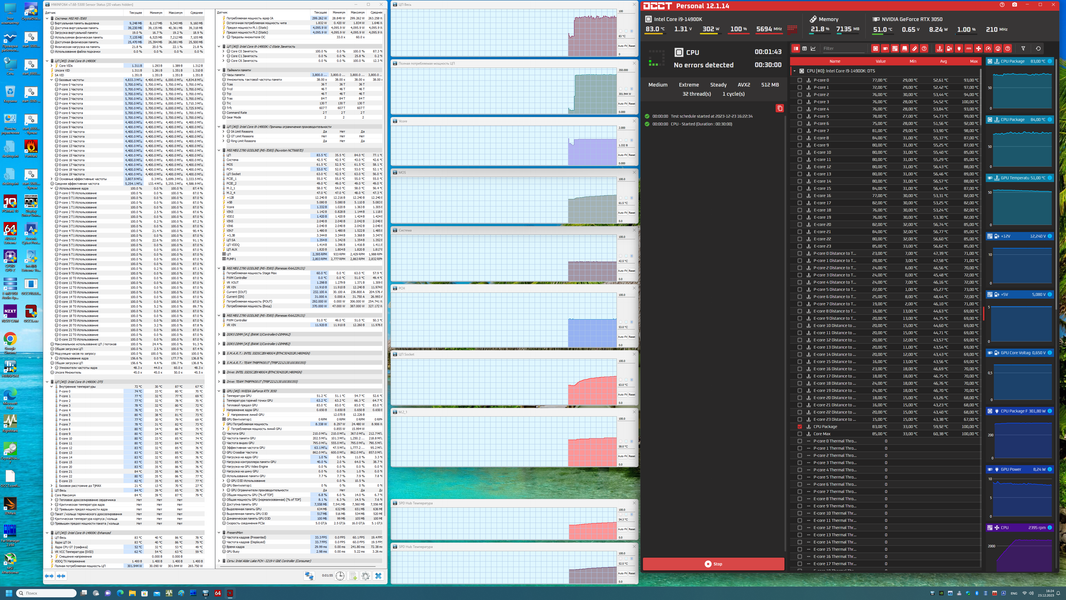Check the P-core 7 checkbox in OCCT

tap(800, 130)
